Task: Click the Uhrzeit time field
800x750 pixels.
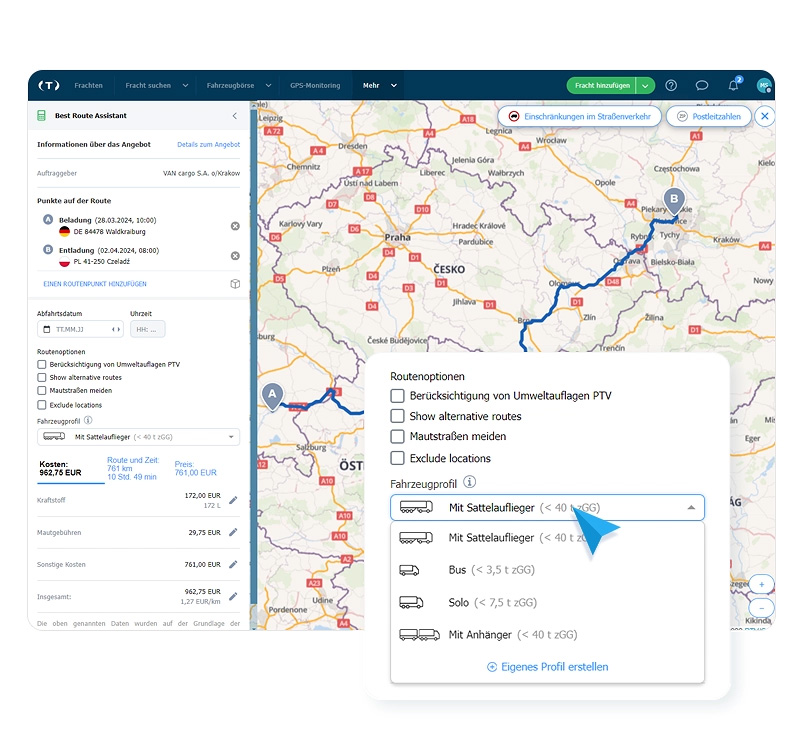Action: [147, 330]
